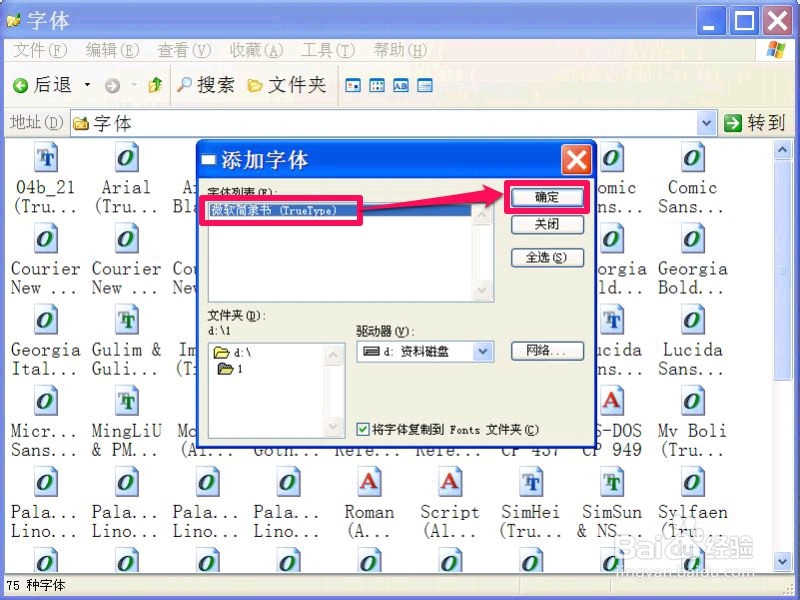Select the Micr... Sans font icon

pyautogui.click(x=45, y=401)
